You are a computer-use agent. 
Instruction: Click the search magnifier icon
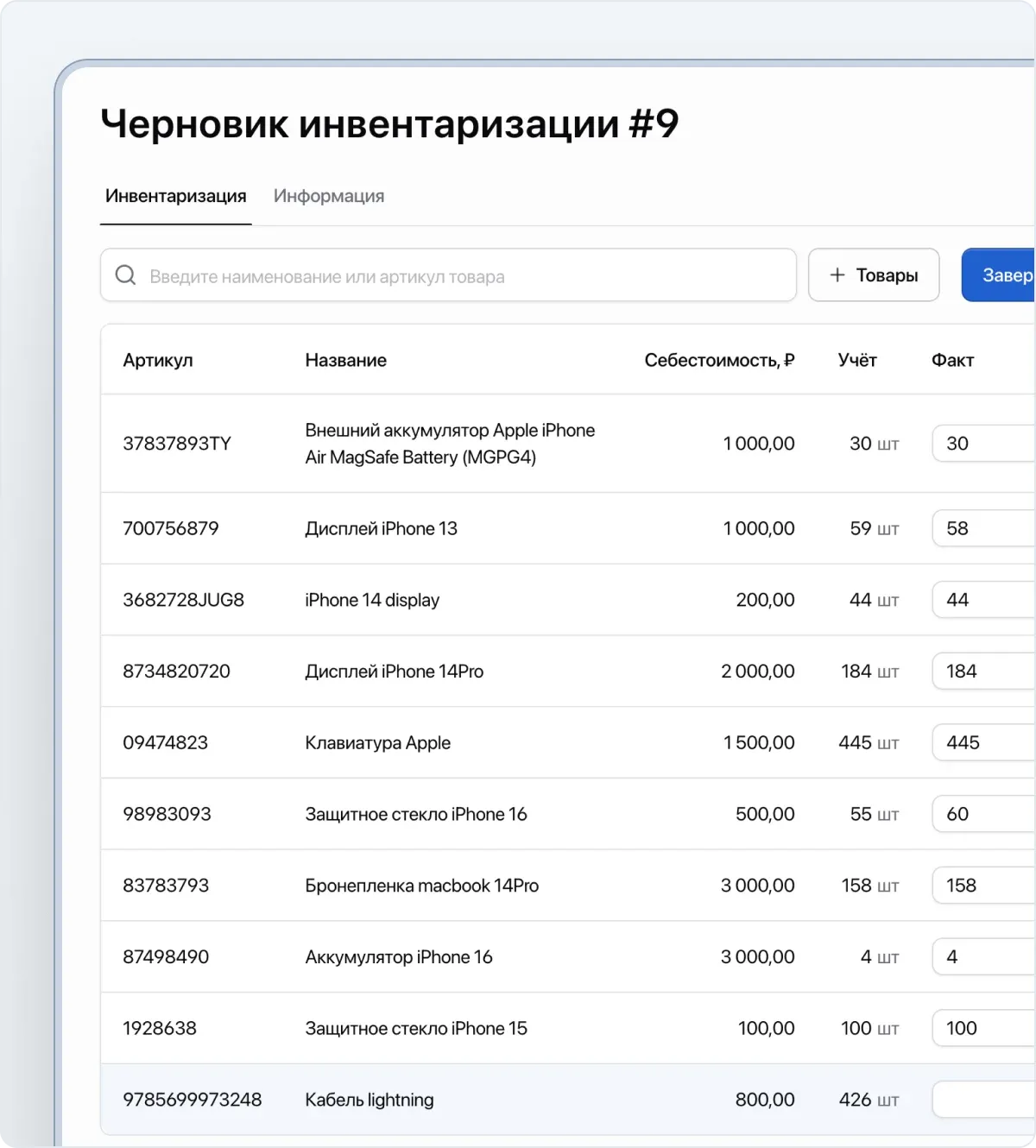[x=125, y=275]
